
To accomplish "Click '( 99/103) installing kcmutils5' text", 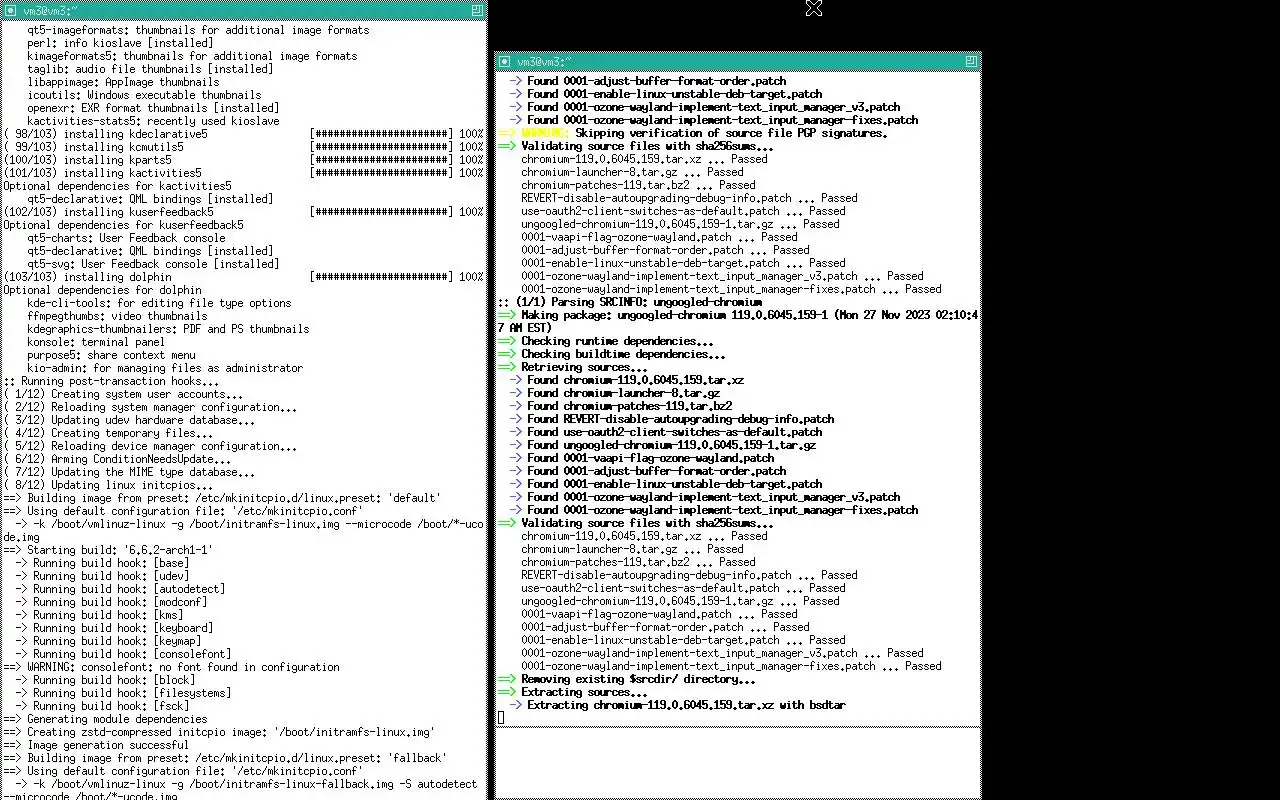I will point(94,147).
